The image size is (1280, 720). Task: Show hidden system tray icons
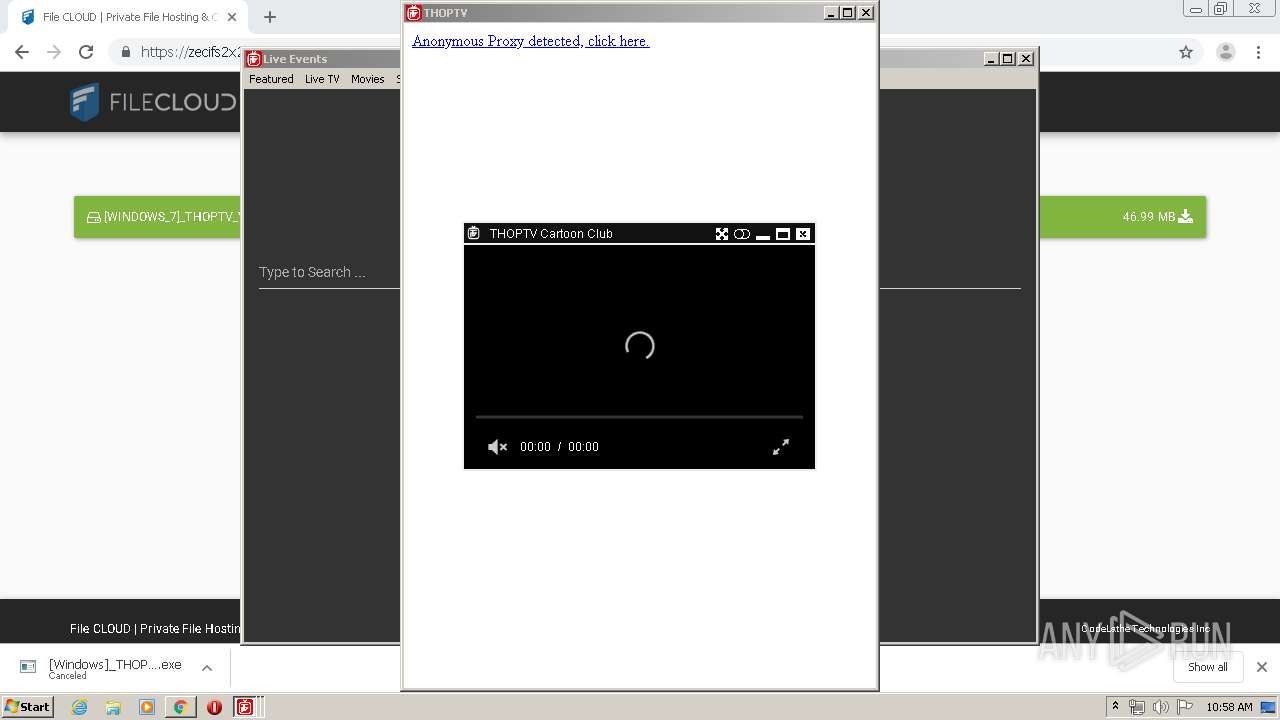tap(1115, 706)
